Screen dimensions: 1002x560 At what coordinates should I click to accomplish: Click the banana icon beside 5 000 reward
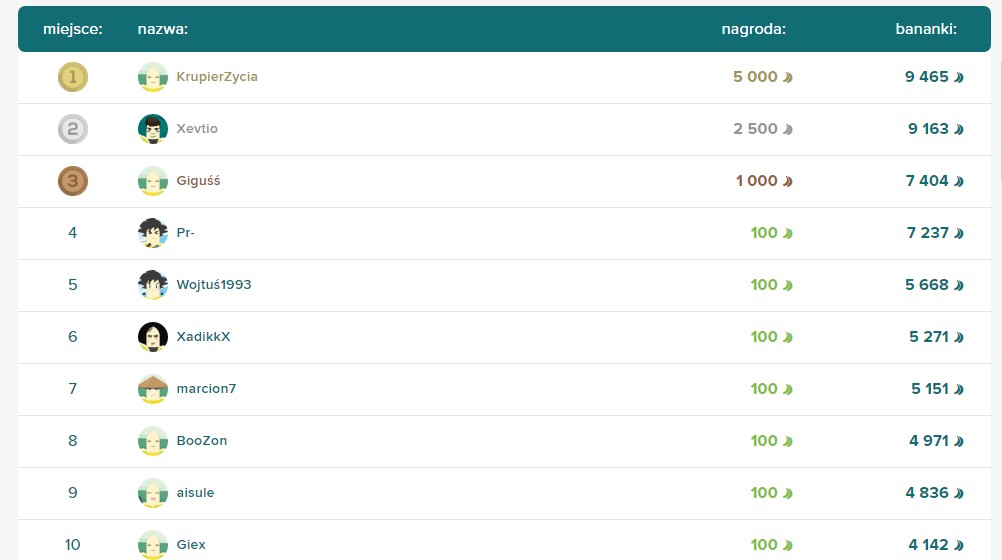[787, 77]
